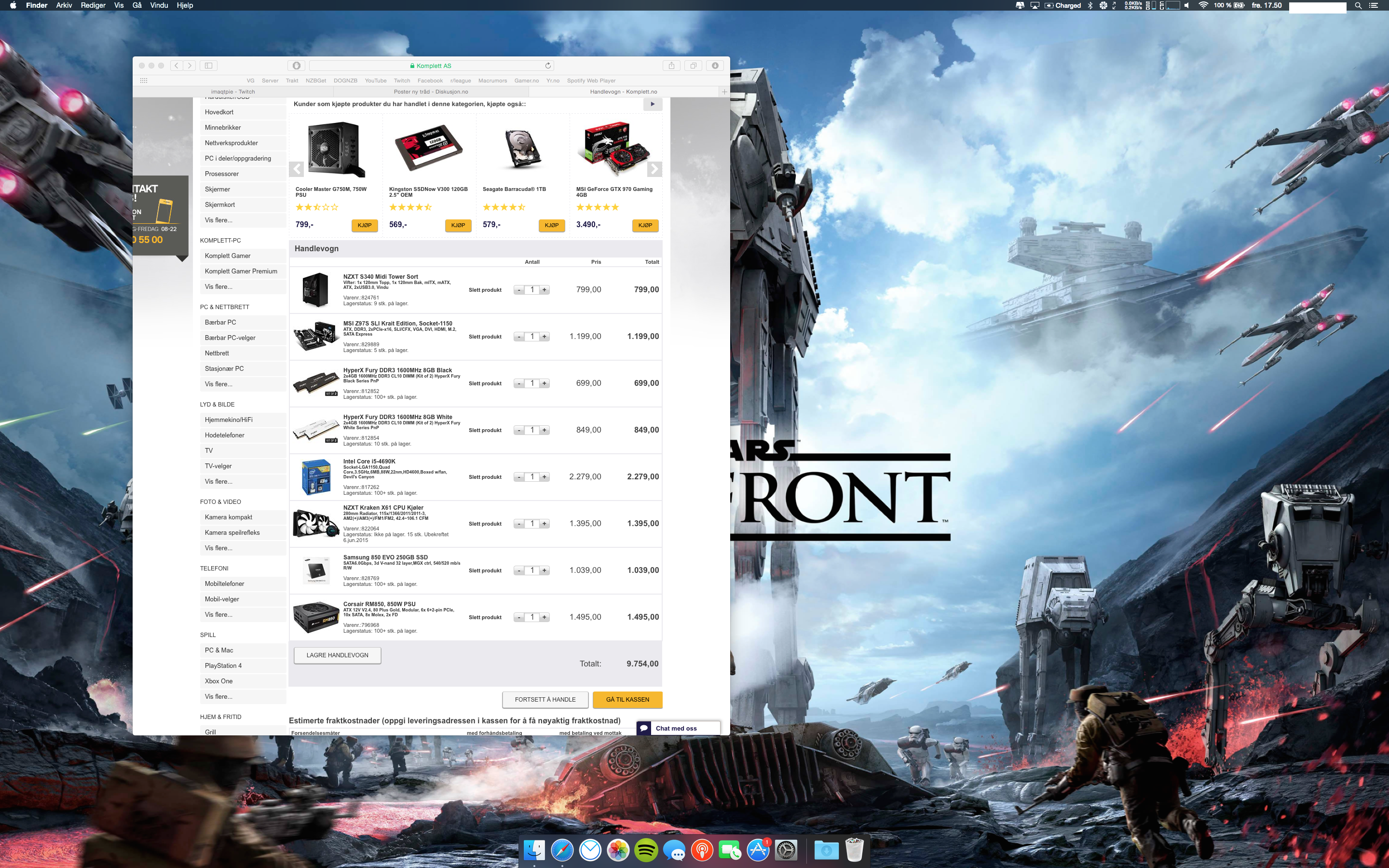
Task: Click FORTSETT Å HANDLE button
Action: (x=545, y=700)
